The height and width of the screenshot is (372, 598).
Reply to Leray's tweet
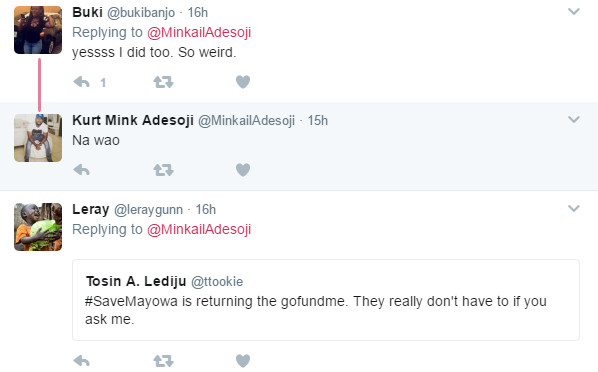point(81,361)
